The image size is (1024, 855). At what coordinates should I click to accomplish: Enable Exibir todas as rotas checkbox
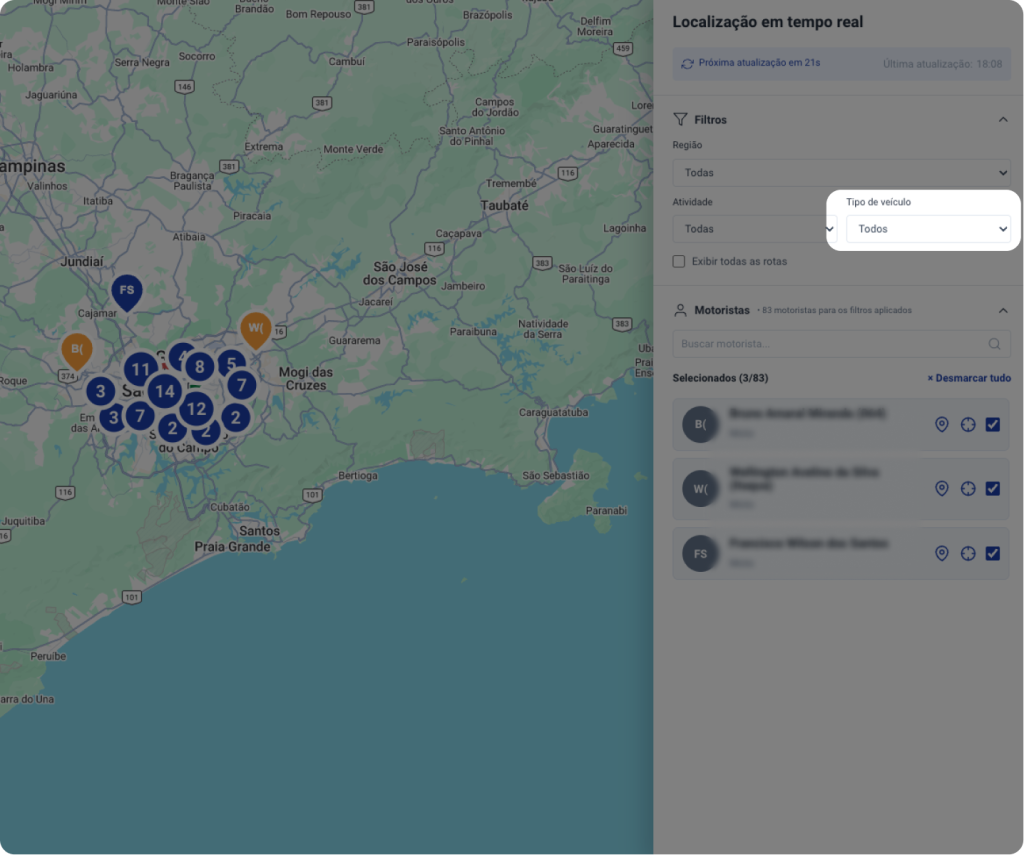point(679,261)
